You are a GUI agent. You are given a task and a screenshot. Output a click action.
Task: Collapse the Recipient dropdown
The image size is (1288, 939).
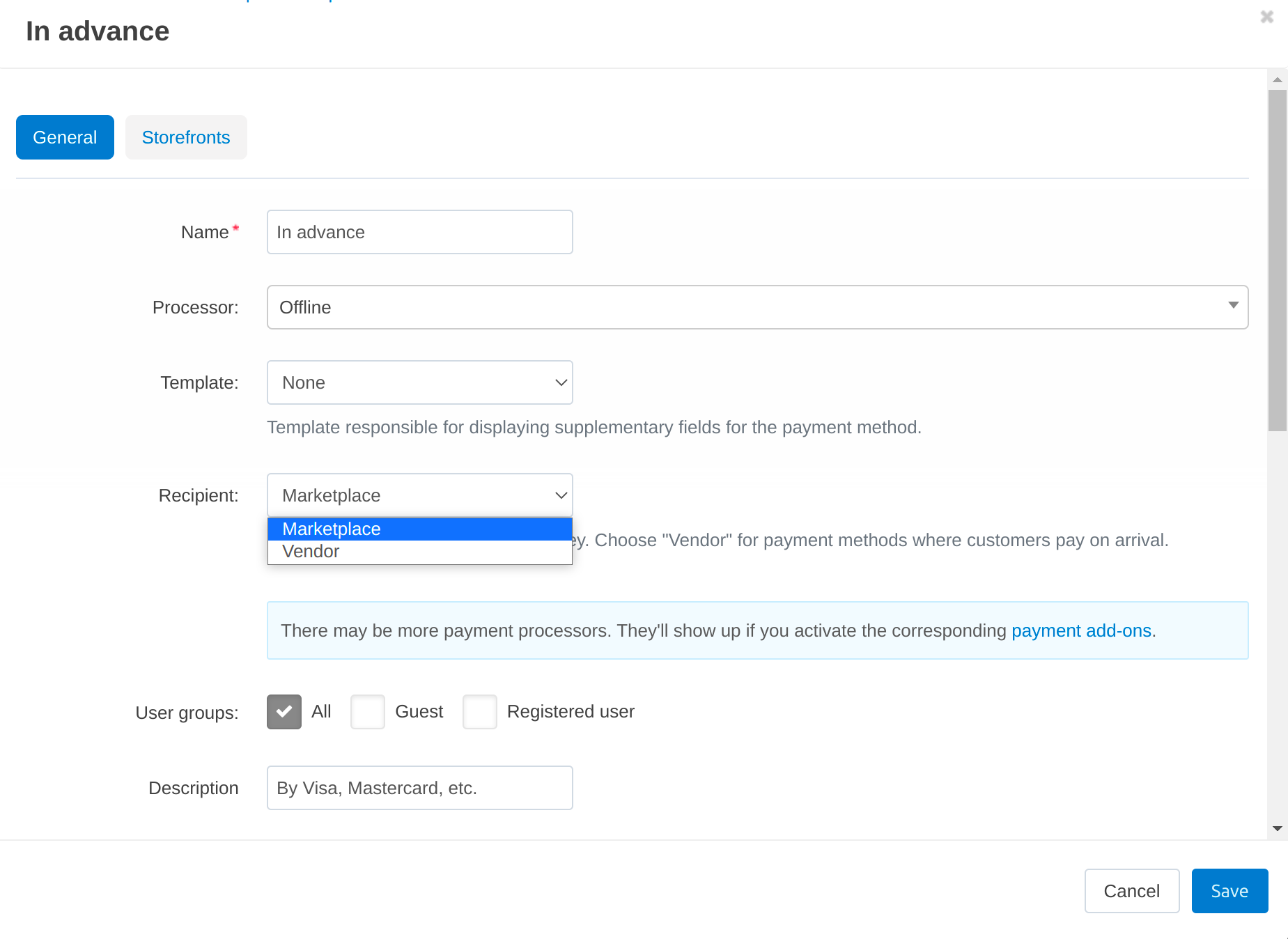click(420, 495)
